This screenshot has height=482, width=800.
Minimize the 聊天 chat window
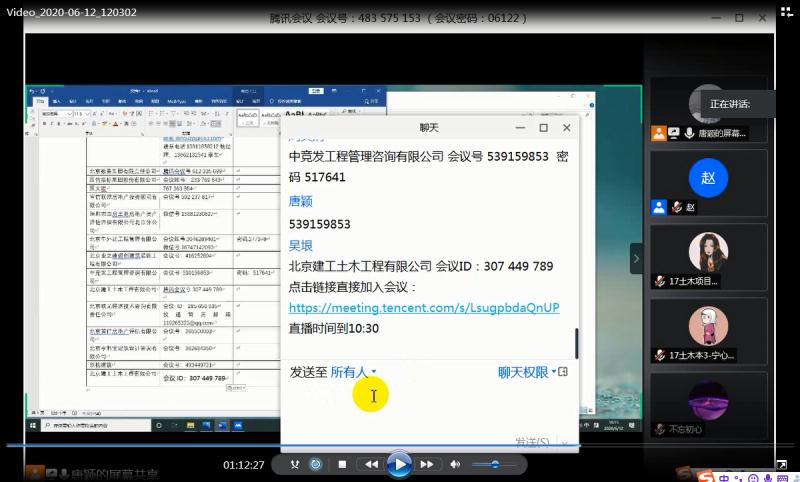tap(520, 128)
